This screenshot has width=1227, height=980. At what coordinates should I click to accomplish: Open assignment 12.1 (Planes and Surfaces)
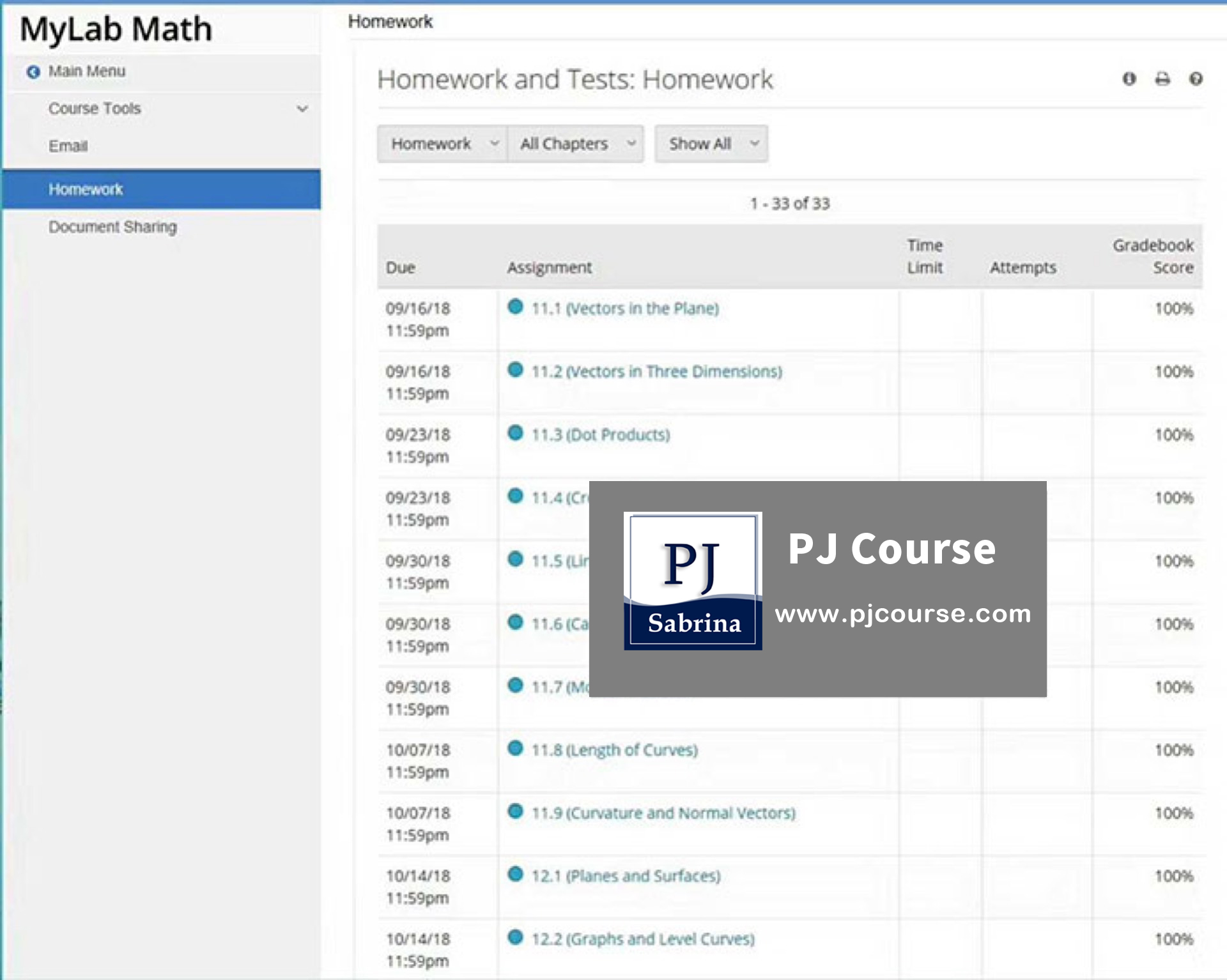(x=626, y=876)
